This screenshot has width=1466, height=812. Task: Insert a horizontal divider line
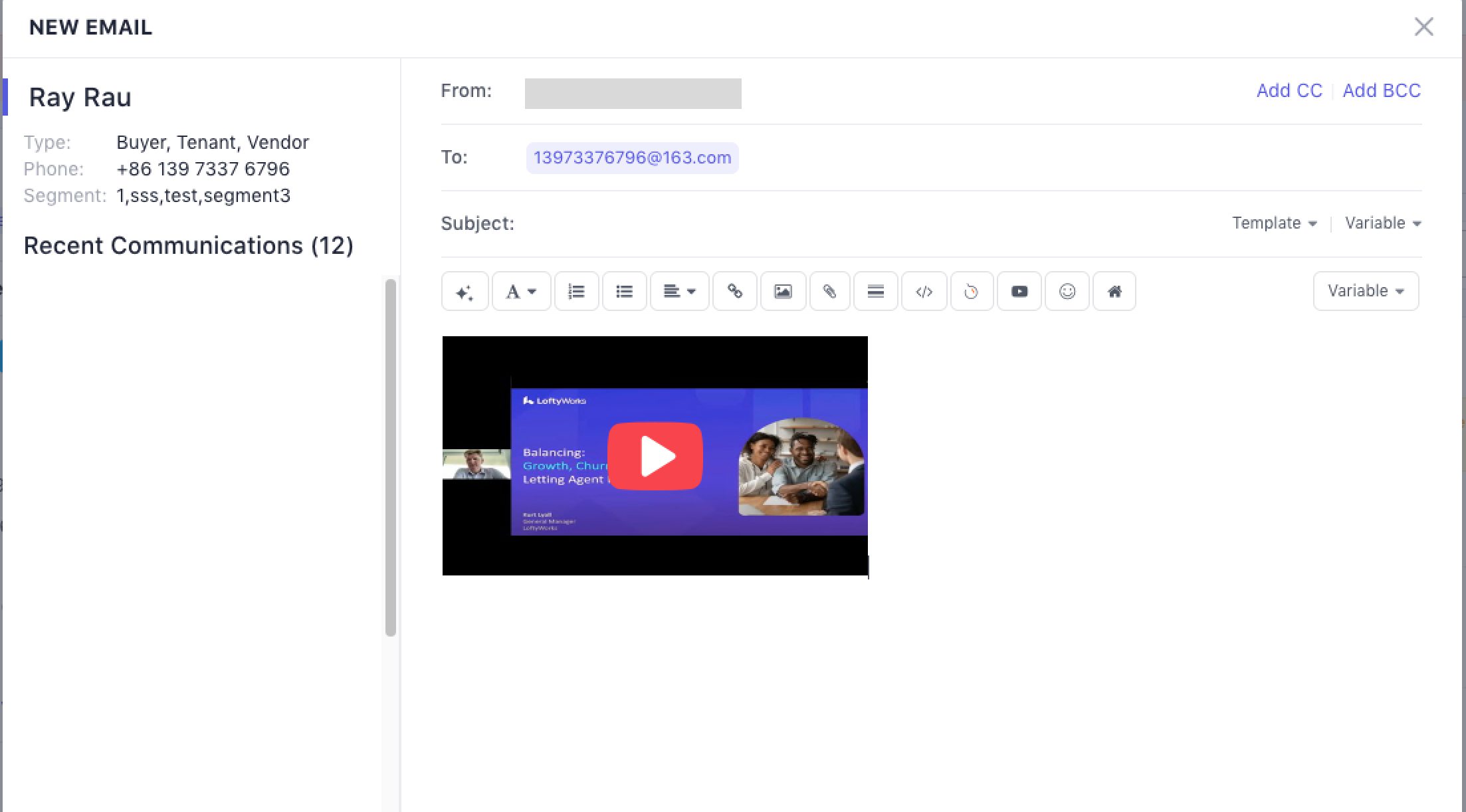tap(875, 291)
